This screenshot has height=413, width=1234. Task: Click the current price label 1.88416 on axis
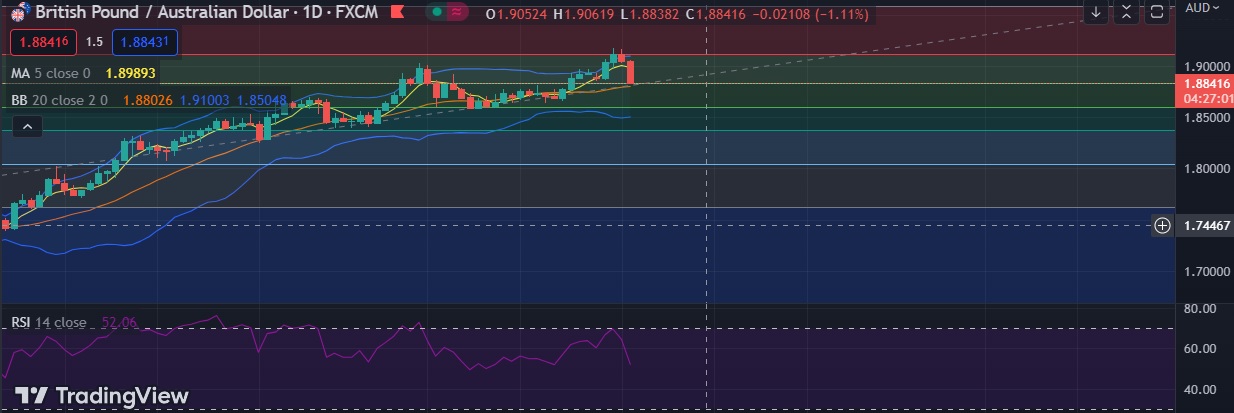point(1205,85)
